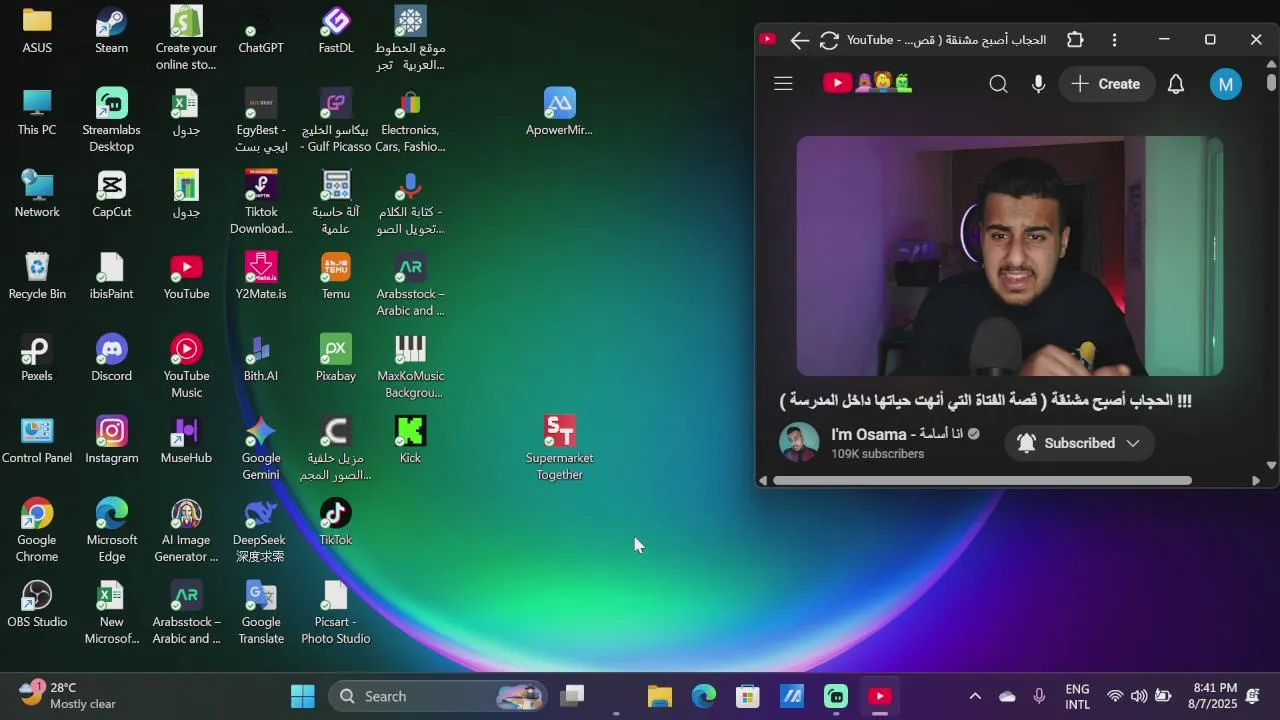
Task: Open OneDrive cloud tray icon
Action: 1007,696
